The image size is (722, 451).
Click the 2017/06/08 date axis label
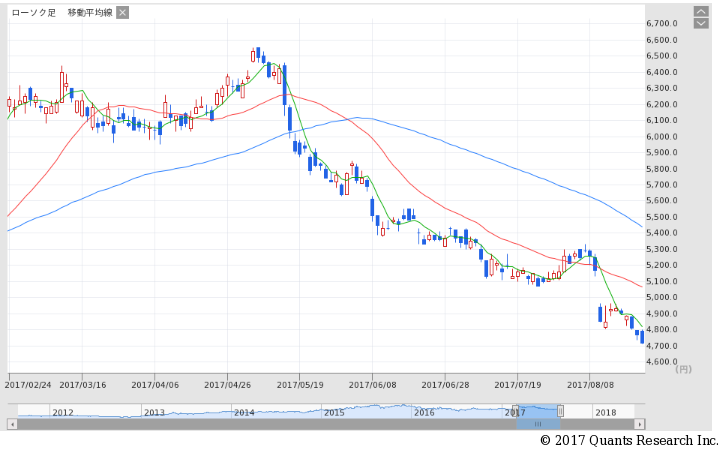coord(373,385)
